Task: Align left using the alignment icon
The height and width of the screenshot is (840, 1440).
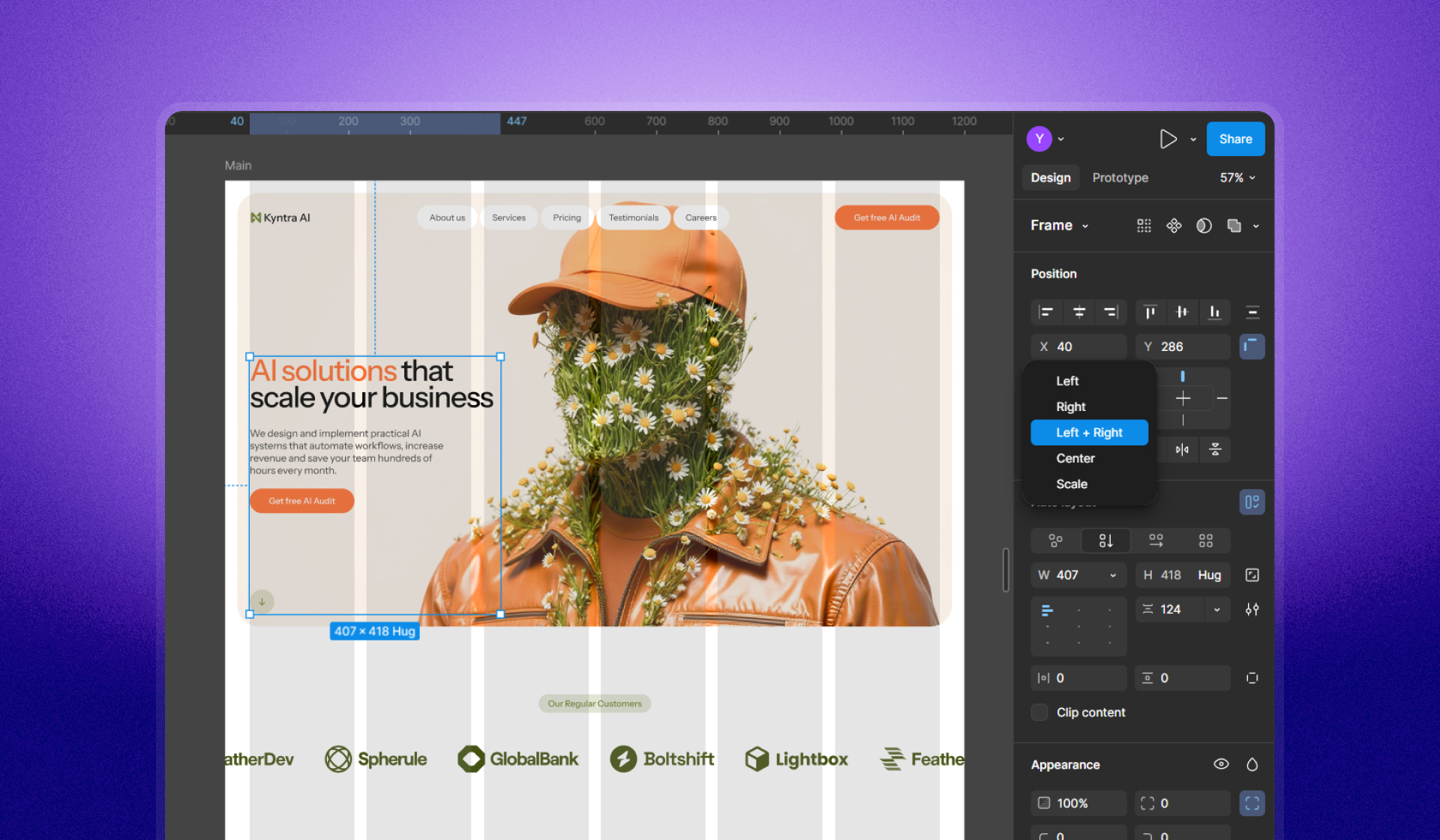Action: [1045, 312]
